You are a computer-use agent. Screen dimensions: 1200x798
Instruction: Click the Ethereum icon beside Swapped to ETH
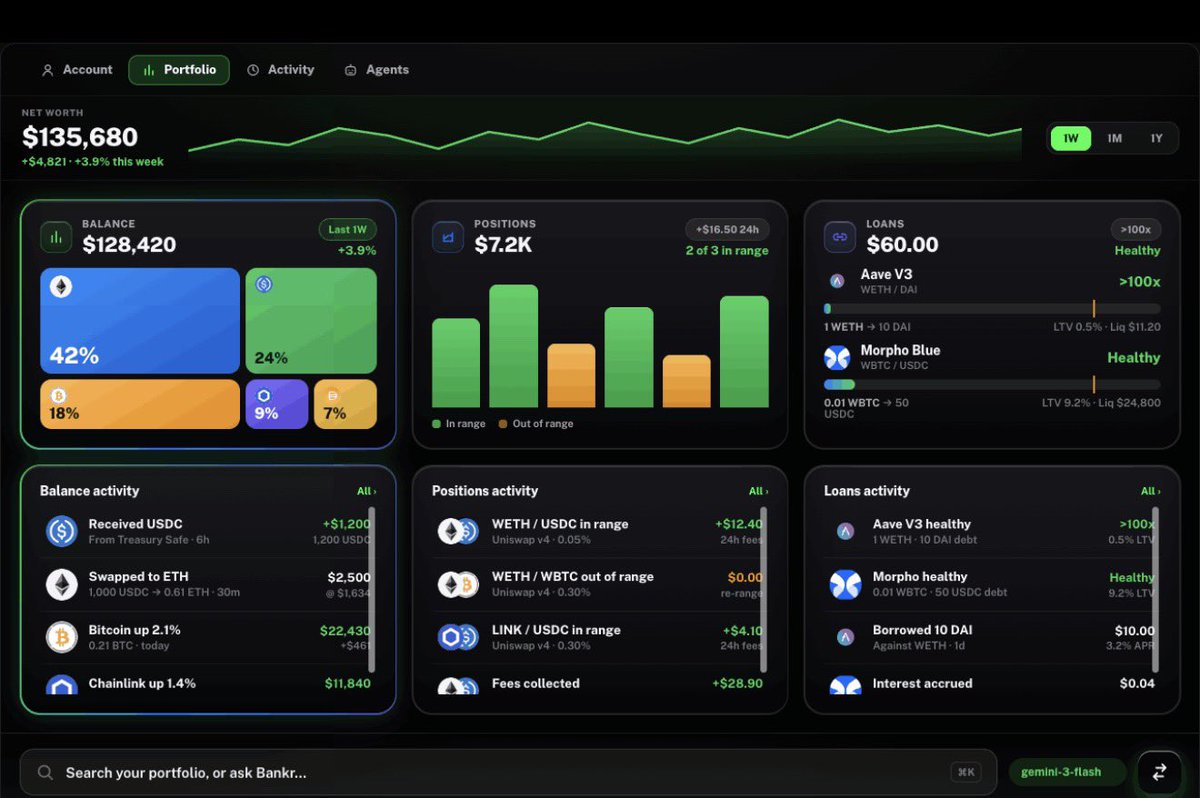click(x=61, y=584)
